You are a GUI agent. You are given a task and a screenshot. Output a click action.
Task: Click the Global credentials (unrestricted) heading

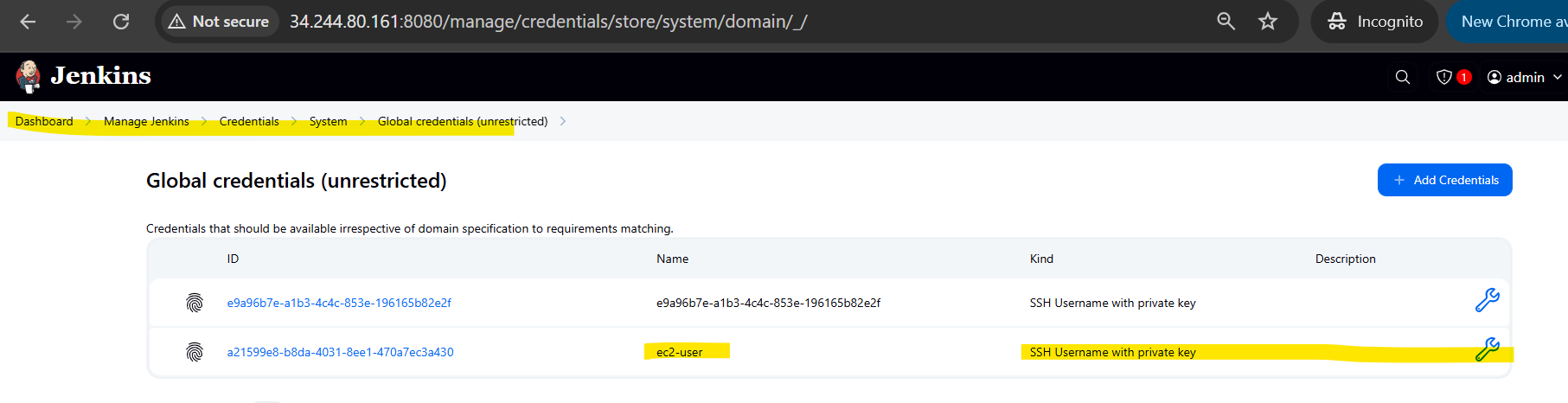click(297, 181)
